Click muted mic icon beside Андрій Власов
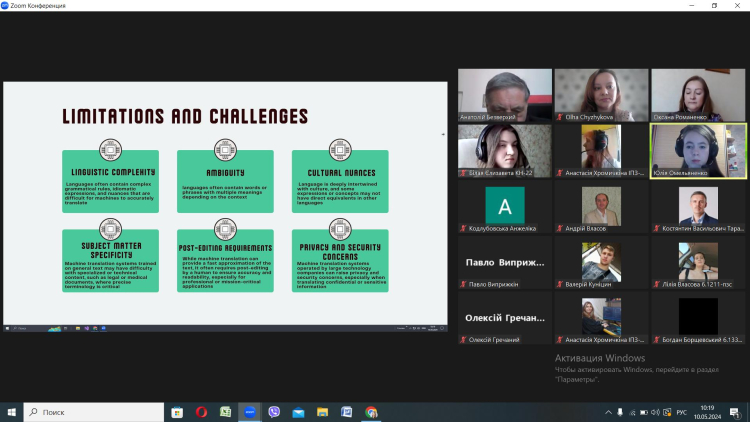 click(x=560, y=228)
